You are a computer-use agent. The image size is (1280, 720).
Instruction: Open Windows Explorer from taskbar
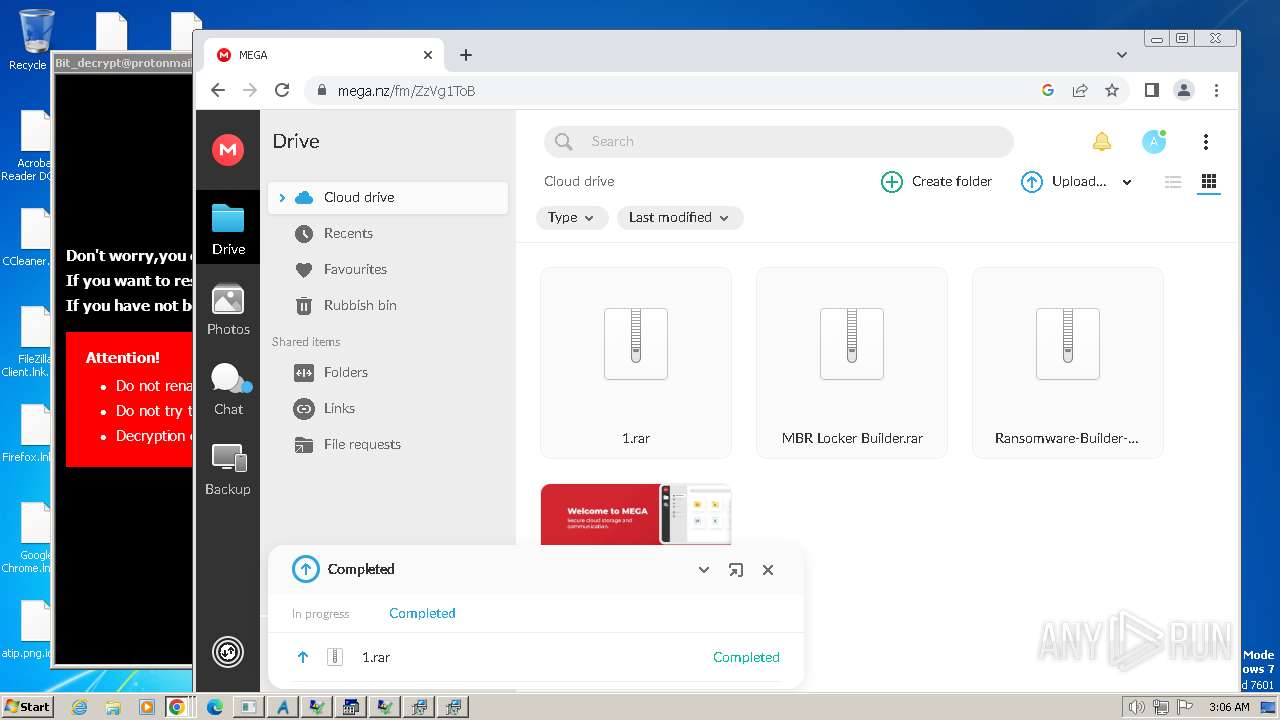(x=113, y=707)
